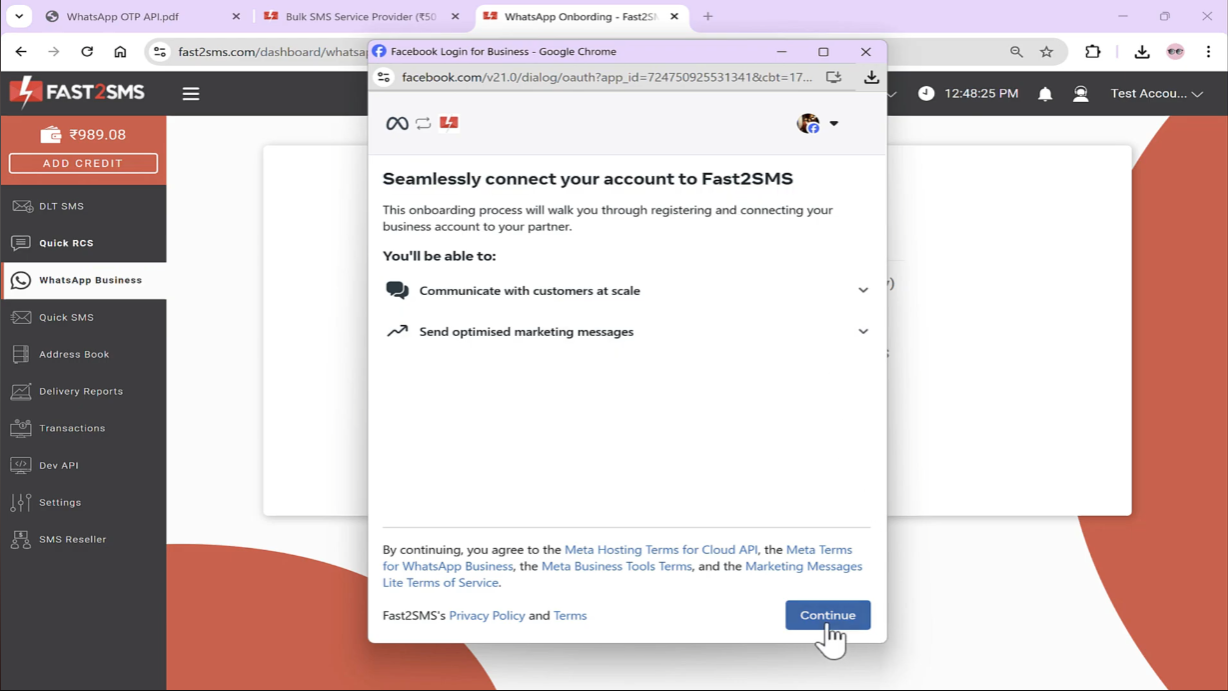Expand Send optimised marketing messages
Image resolution: width=1228 pixels, height=691 pixels.
pyautogui.click(x=862, y=331)
